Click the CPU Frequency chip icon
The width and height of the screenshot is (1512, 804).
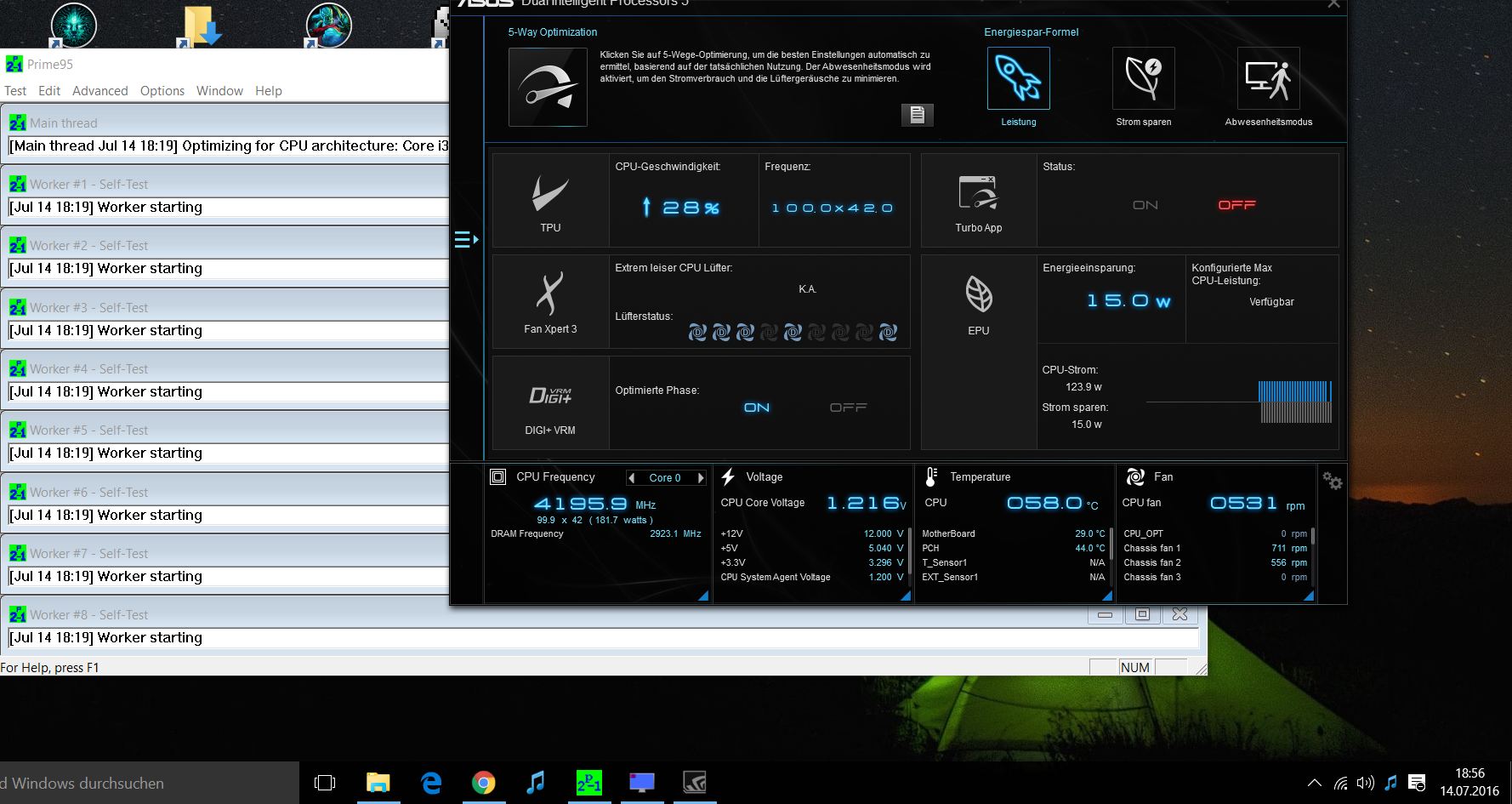point(498,477)
